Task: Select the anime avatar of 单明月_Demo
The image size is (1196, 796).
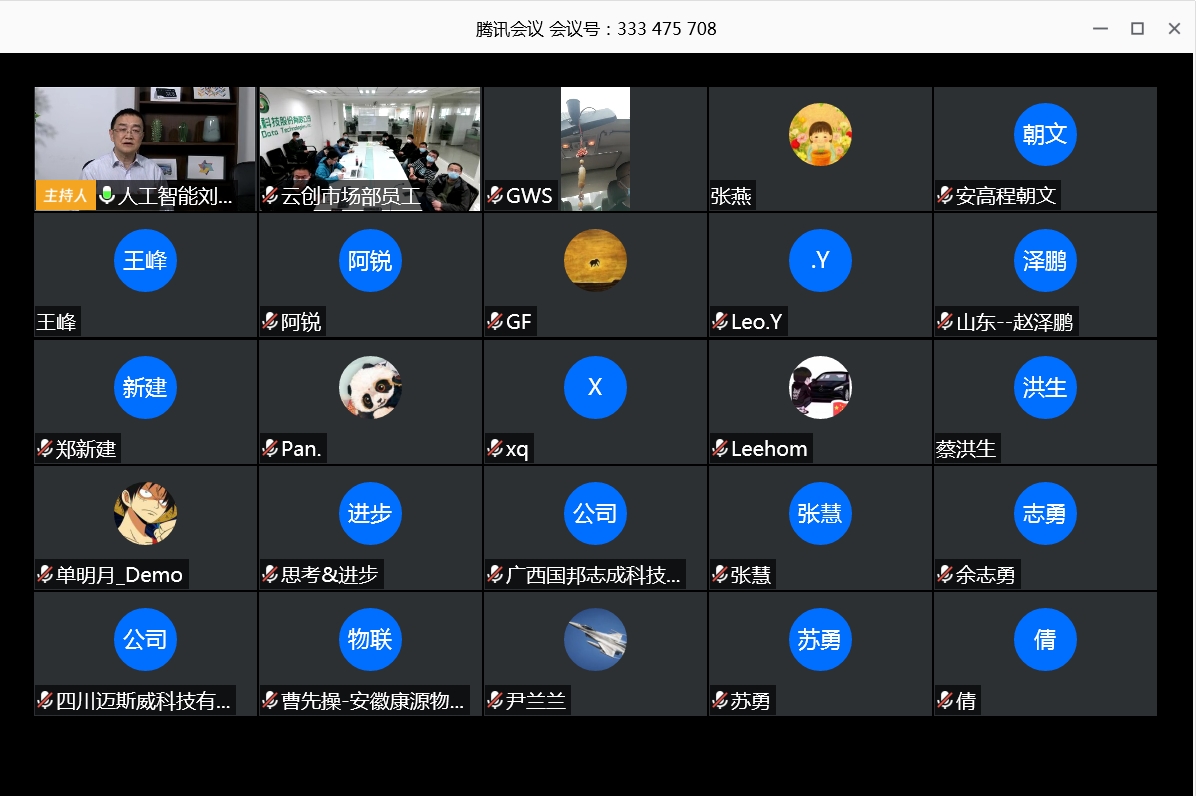Action: tap(145, 513)
